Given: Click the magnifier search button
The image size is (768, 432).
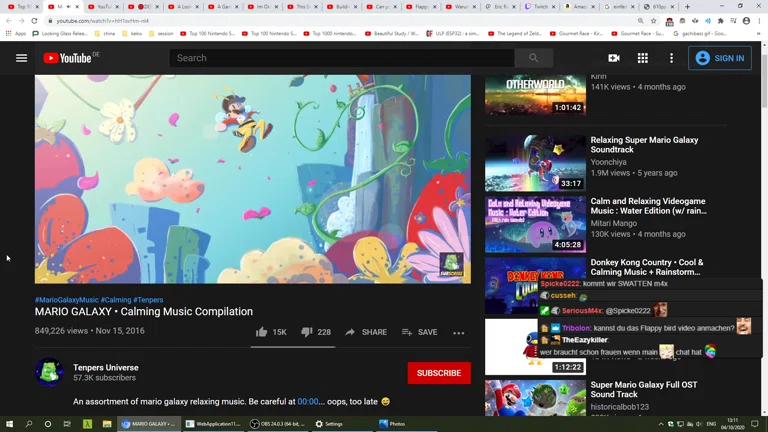Looking at the screenshot, I should coord(533,58).
